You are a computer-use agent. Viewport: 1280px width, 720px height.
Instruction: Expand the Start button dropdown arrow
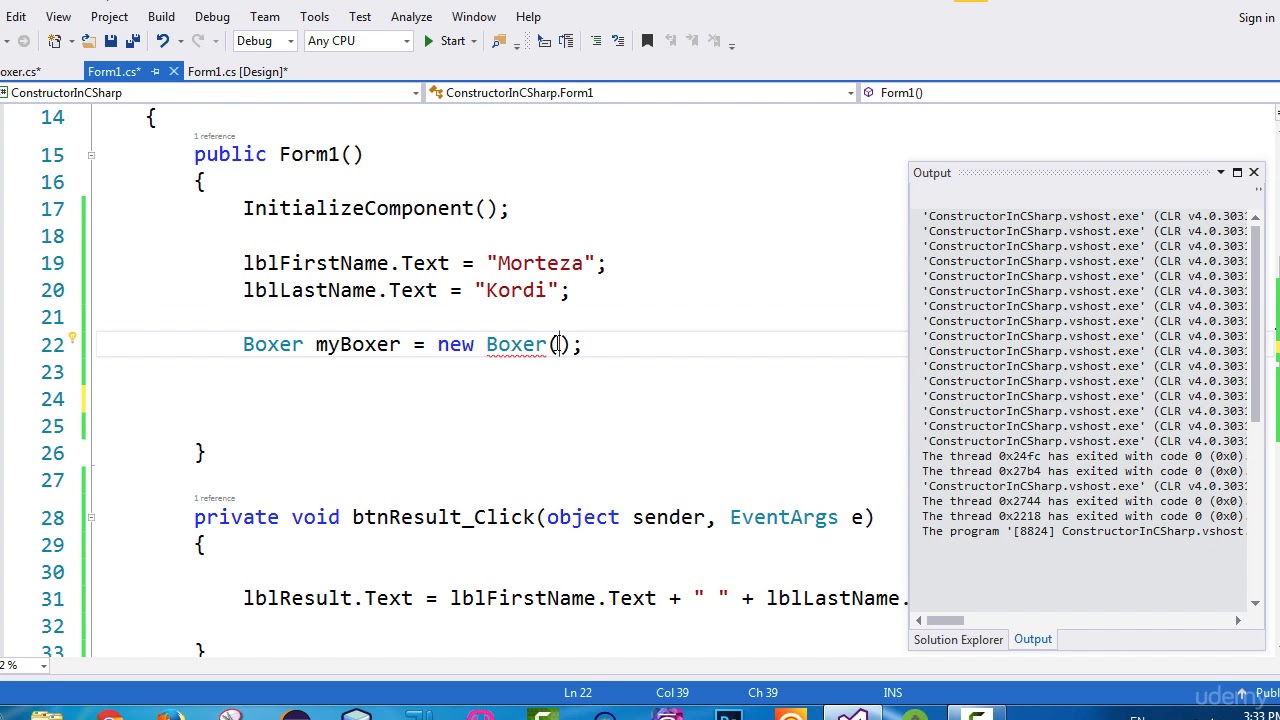pos(473,41)
